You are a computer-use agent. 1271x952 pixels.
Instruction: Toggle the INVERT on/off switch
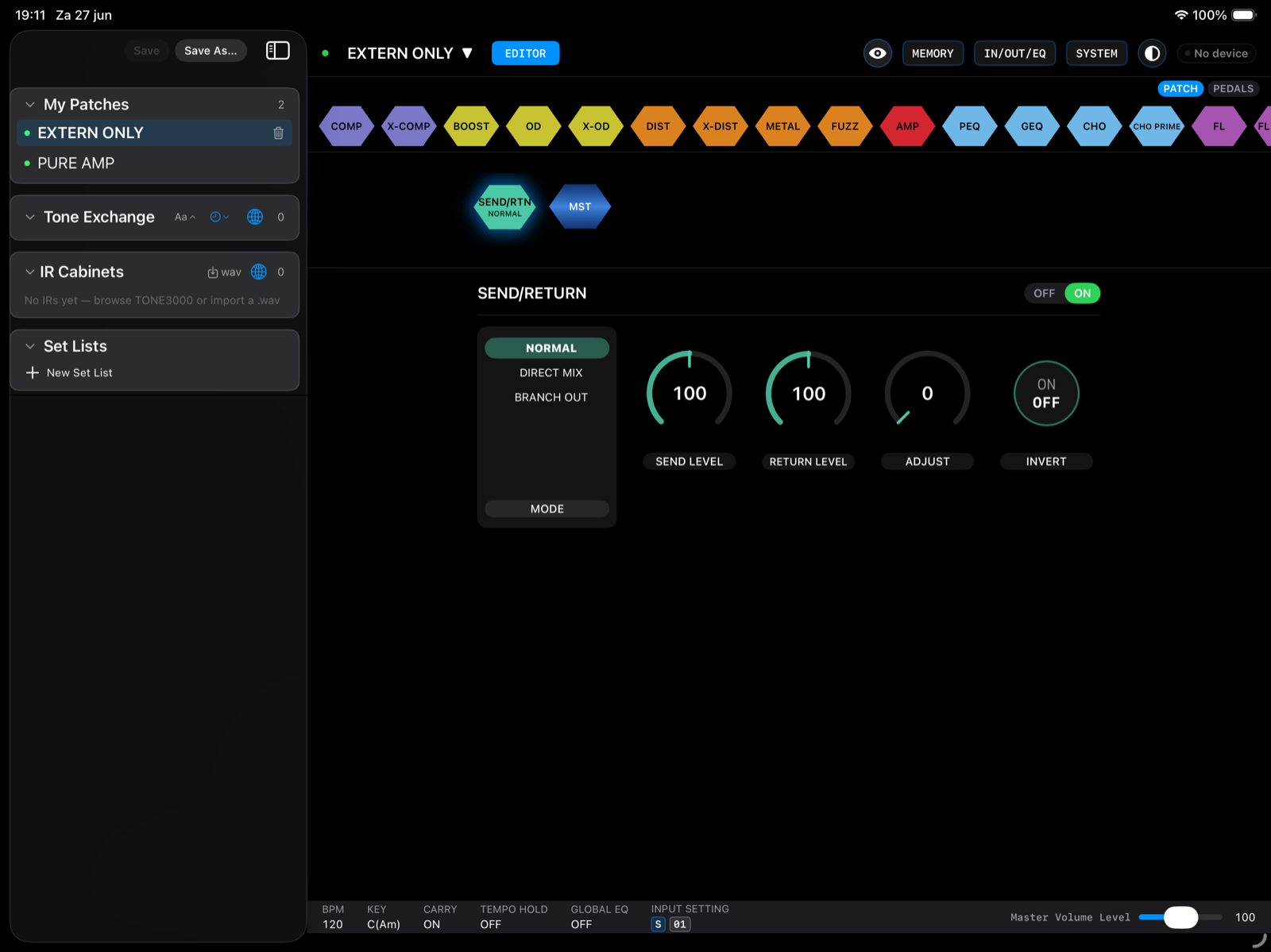[x=1046, y=393]
